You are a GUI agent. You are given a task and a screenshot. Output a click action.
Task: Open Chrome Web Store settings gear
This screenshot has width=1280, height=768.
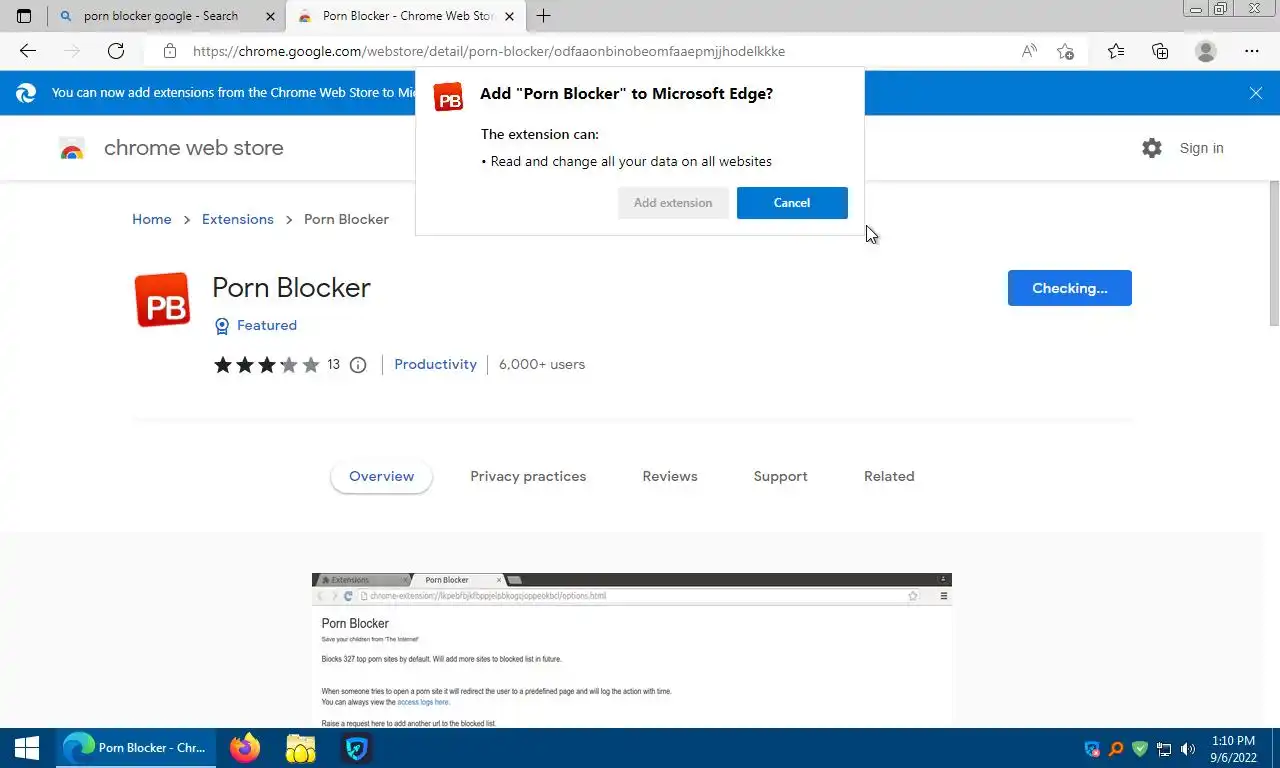point(1152,148)
